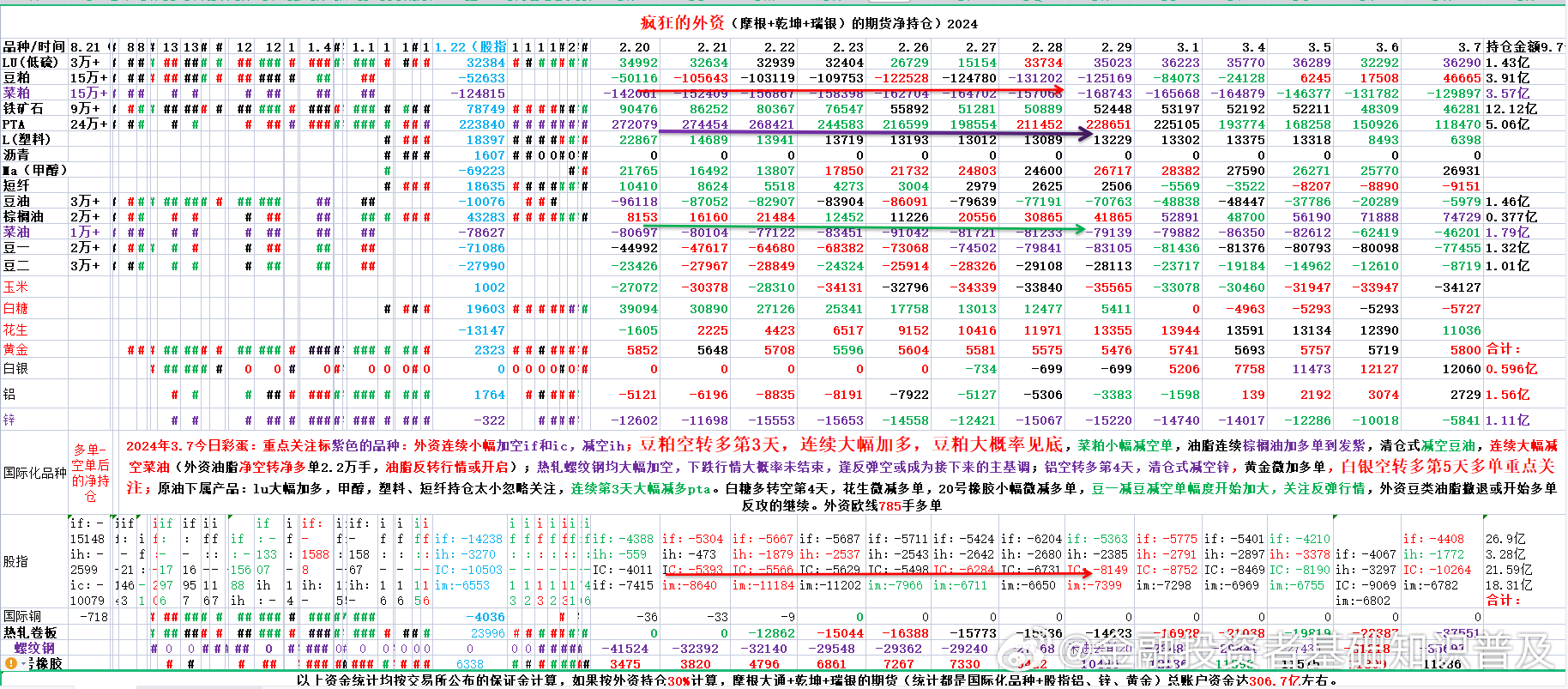Select the header cell 品种/时间
This screenshot has width=1568, height=689.
[34, 47]
